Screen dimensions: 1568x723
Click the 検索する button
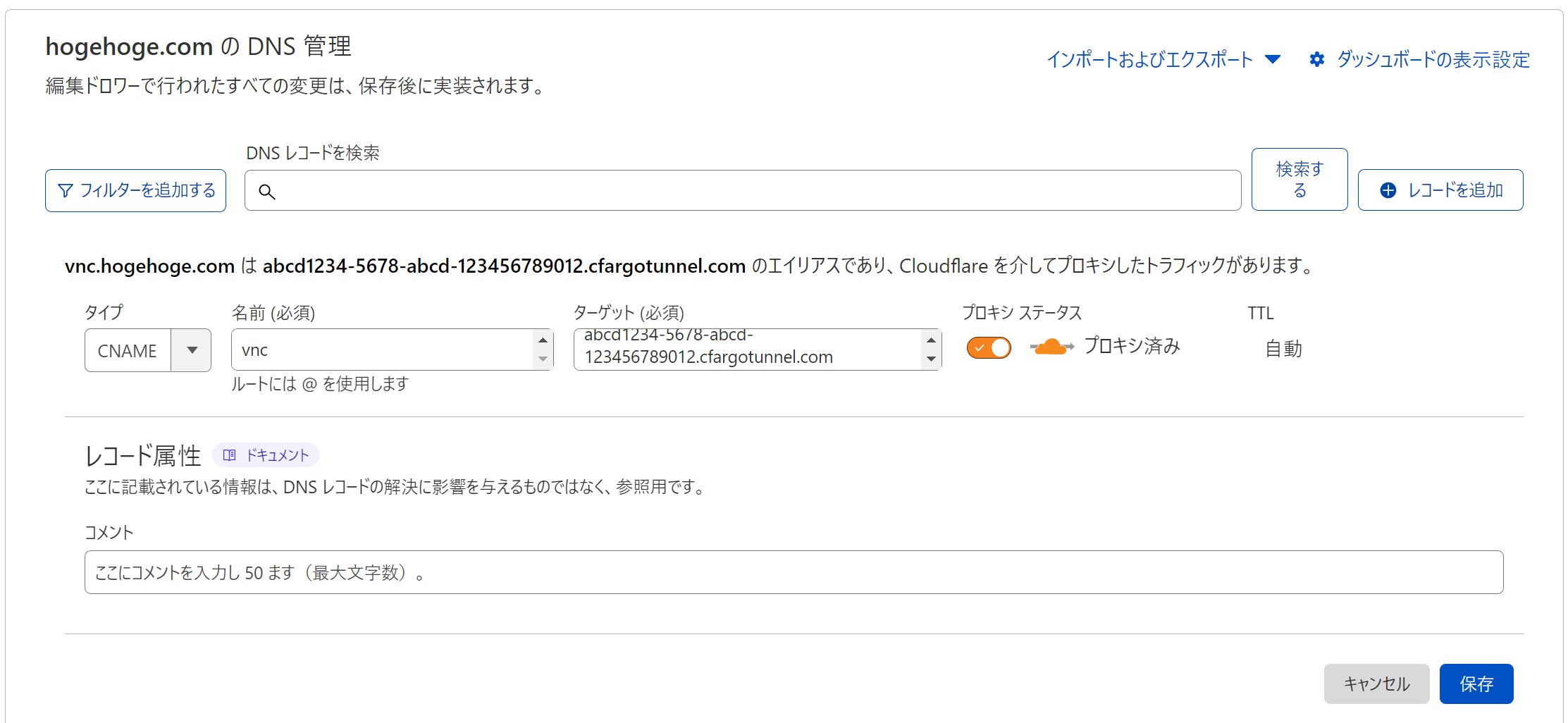[1300, 179]
